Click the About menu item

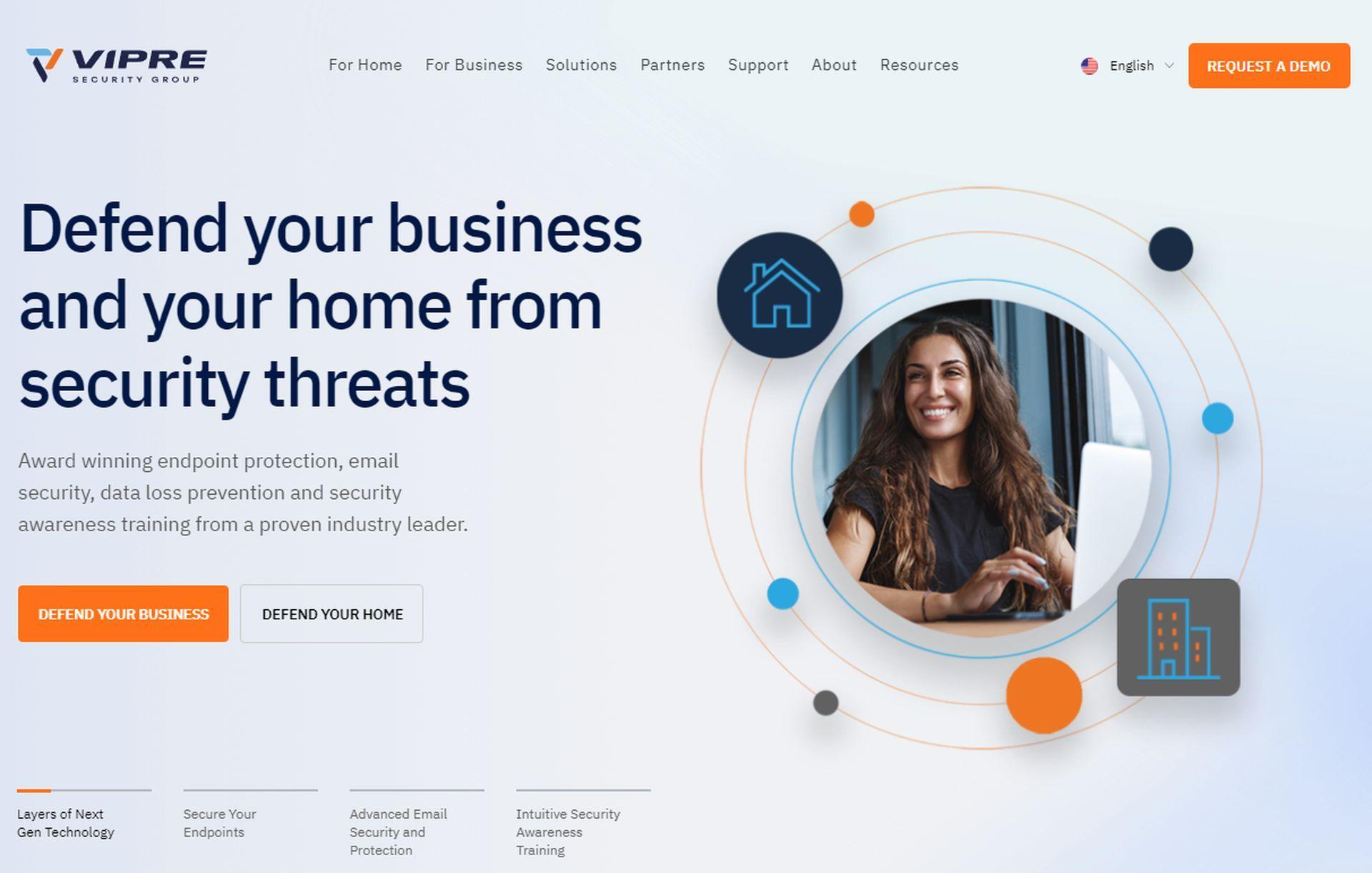pyautogui.click(x=834, y=64)
